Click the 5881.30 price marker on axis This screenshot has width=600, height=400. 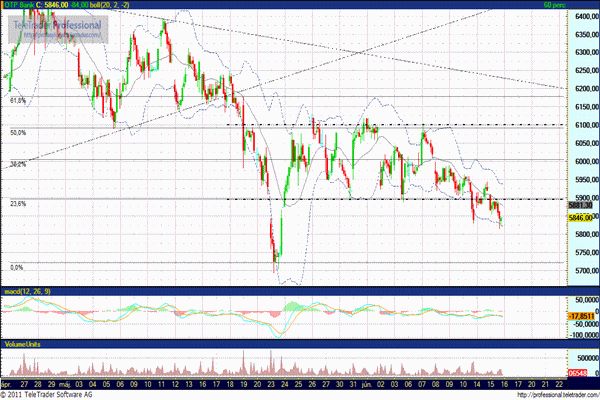click(x=582, y=205)
